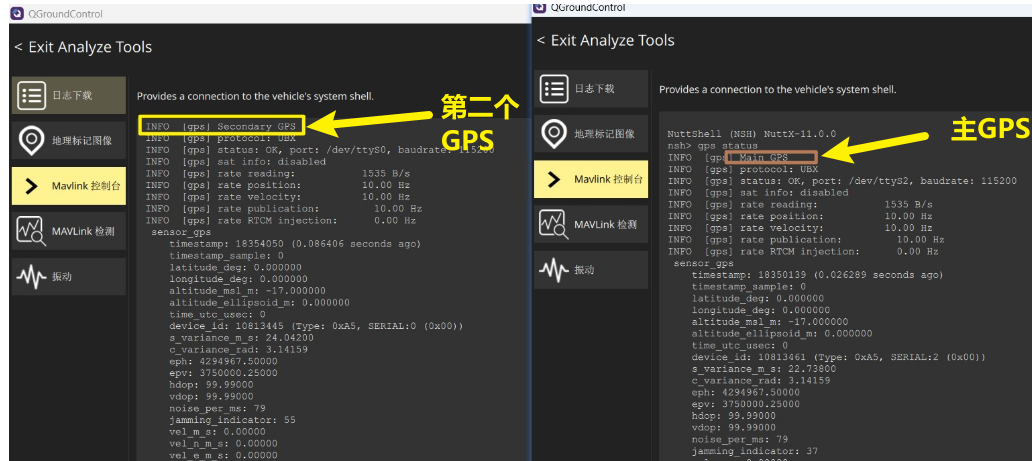Click 'NuttShell (NSH) NuttX-11.0.0' line
The image size is (1032, 461).
click(752, 134)
